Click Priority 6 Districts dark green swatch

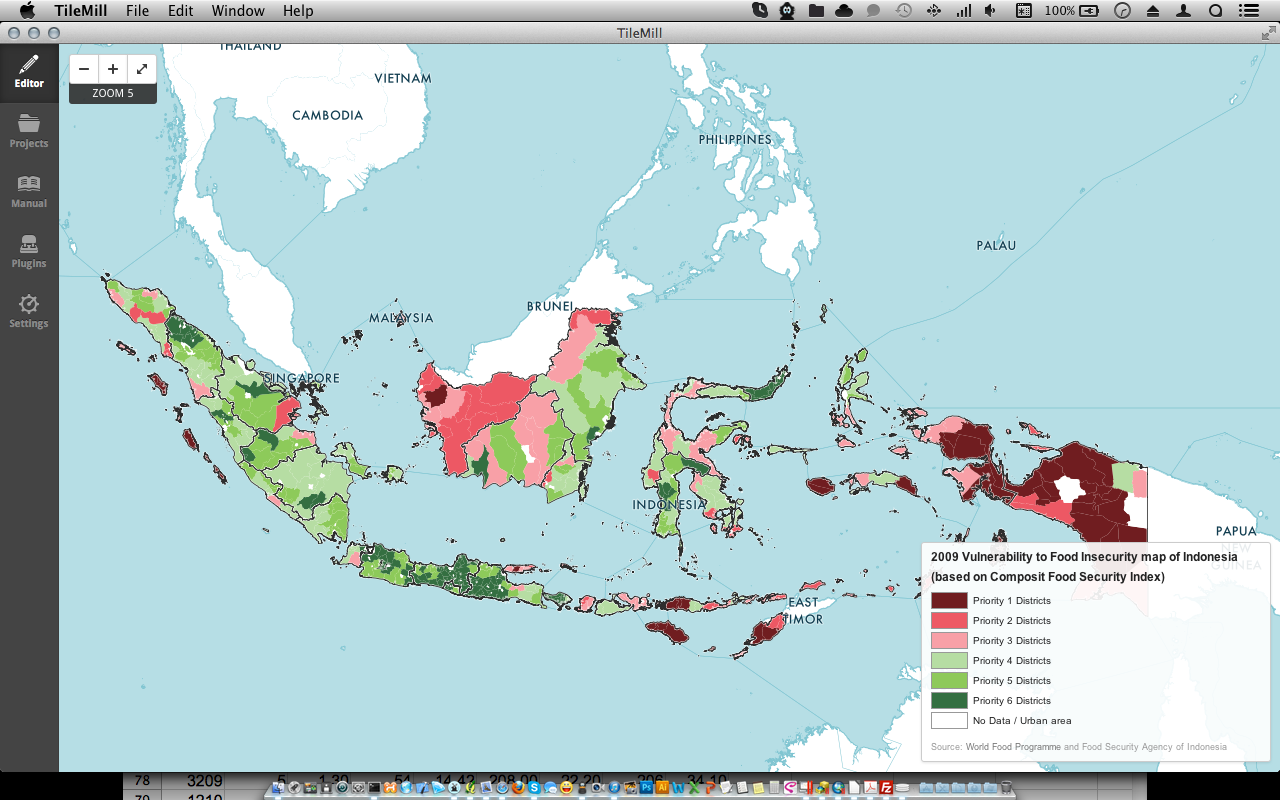[949, 700]
